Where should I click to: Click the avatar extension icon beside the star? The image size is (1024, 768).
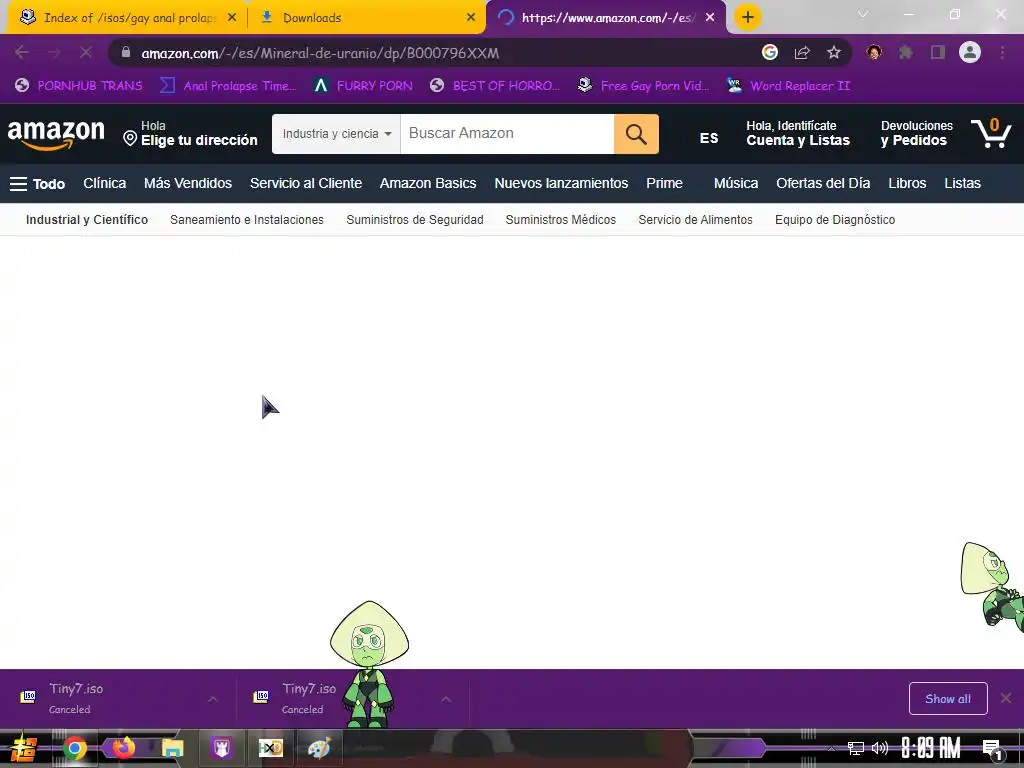coord(874,52)
